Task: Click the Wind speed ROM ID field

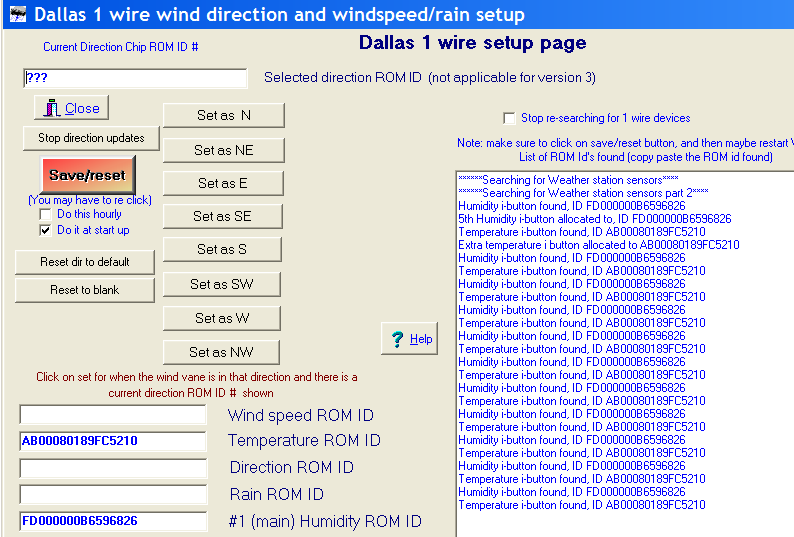Action: [x=113, y=414]
